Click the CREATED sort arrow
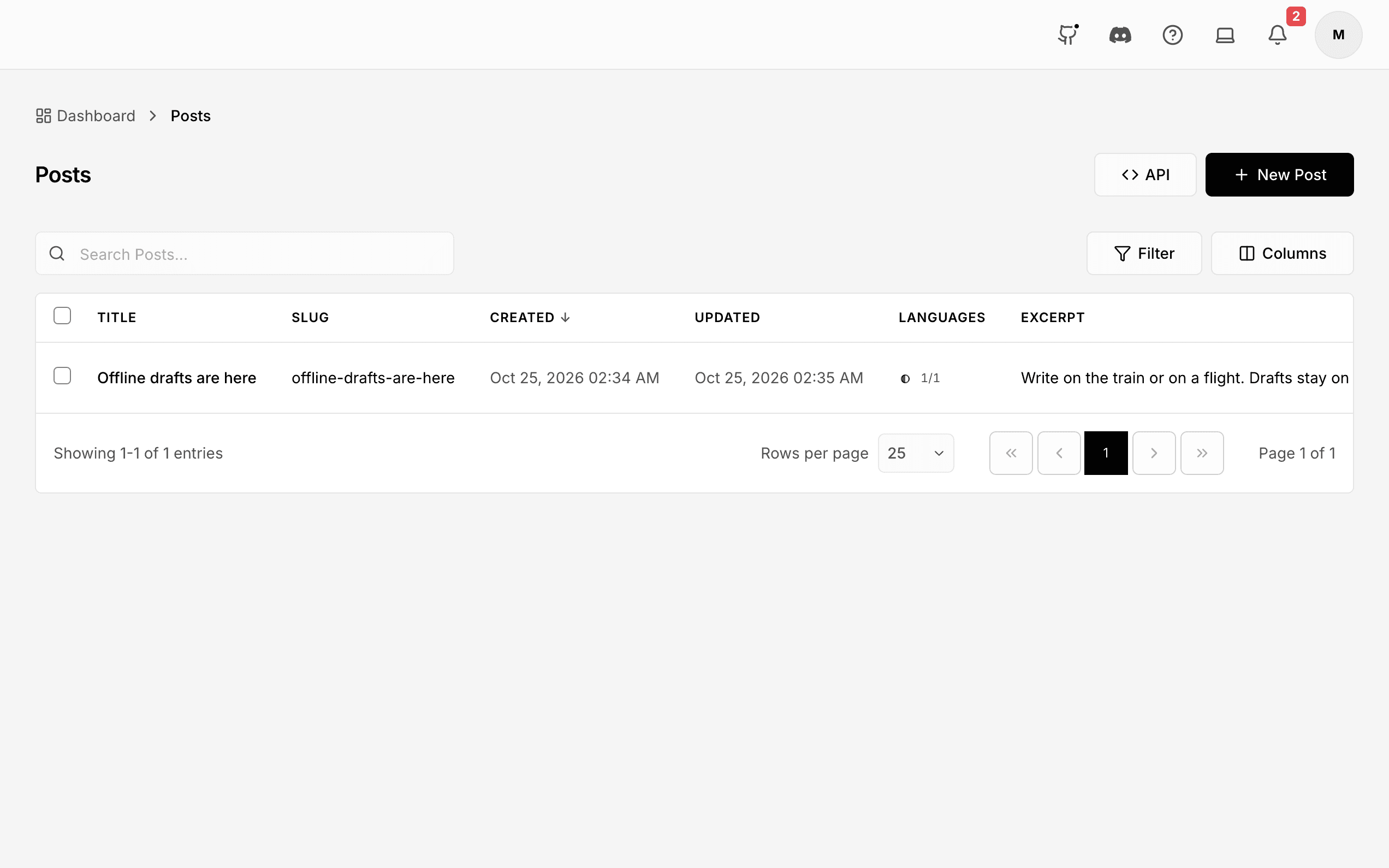This screenshot has height=868, width=1389. 565,318
